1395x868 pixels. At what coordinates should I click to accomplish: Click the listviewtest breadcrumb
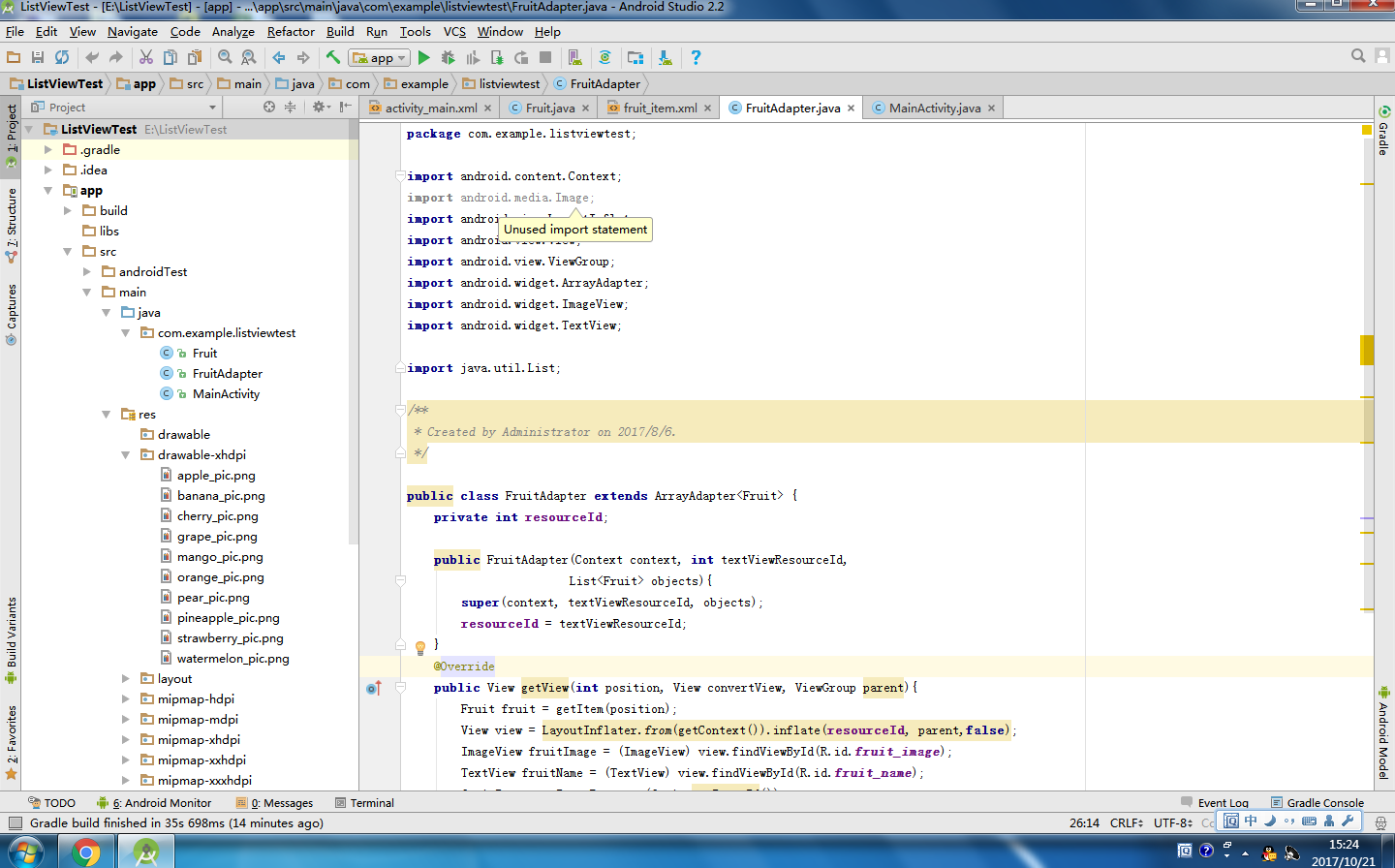click(501, 84)
